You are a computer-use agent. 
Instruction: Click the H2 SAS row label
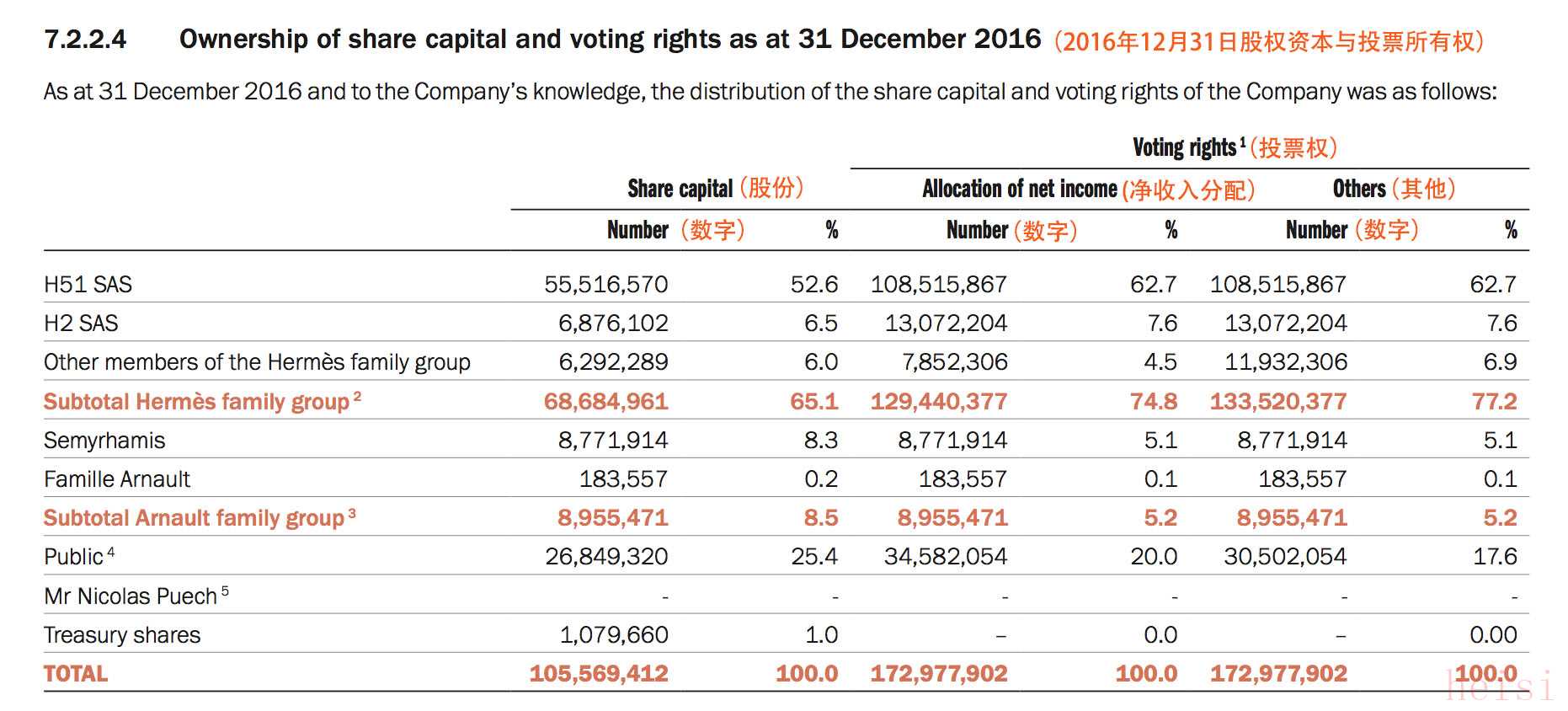tap(81, 323)
